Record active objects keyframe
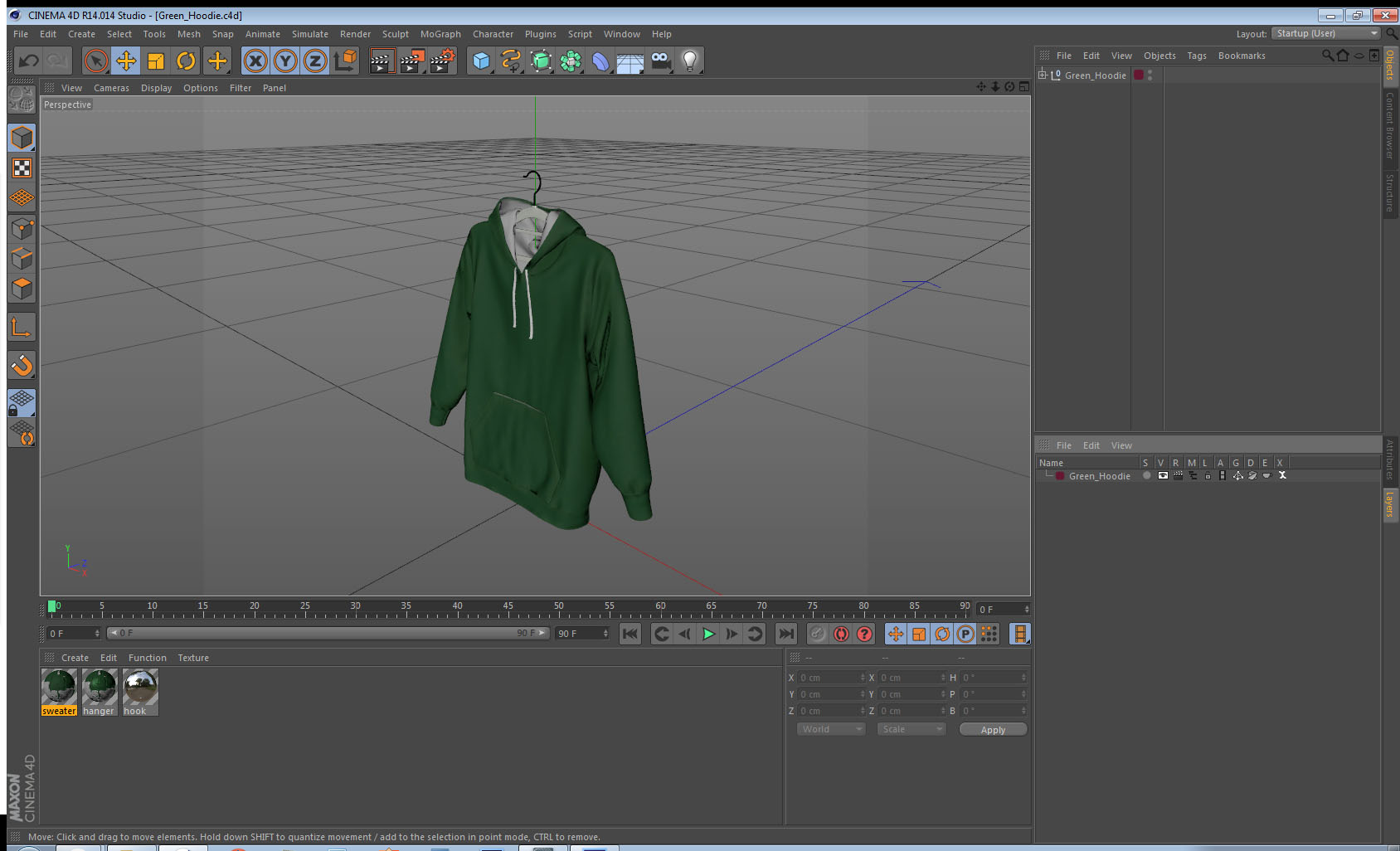Screen dimensions: 1400x851 (818, 634)
